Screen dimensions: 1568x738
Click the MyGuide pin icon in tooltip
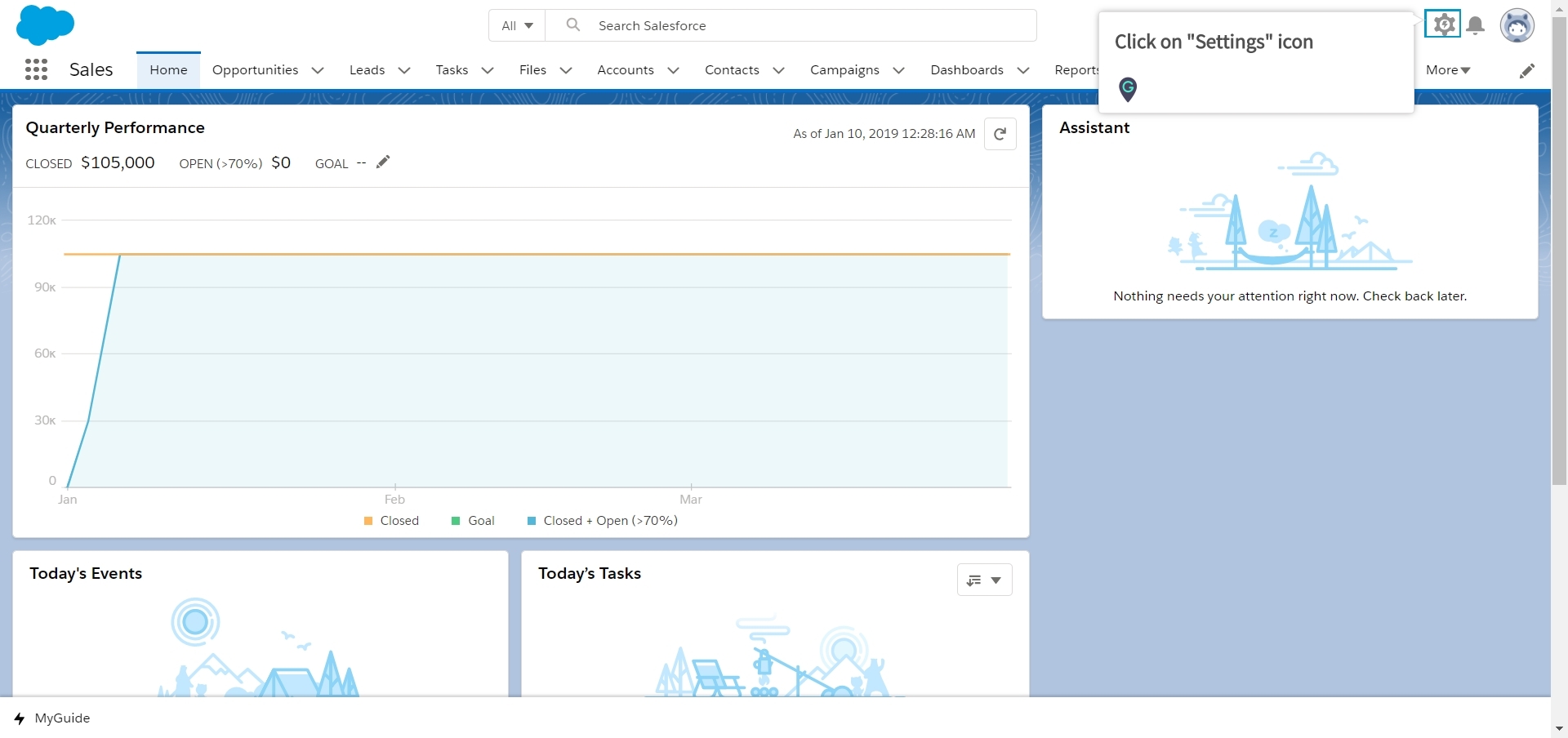click(x=1128, y=89)
